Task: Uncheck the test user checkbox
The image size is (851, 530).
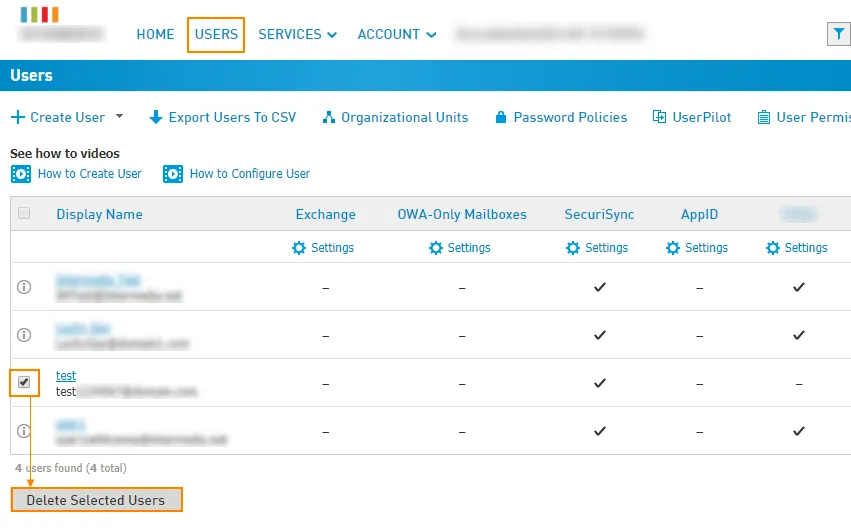Action: click(x=24, y=382)
